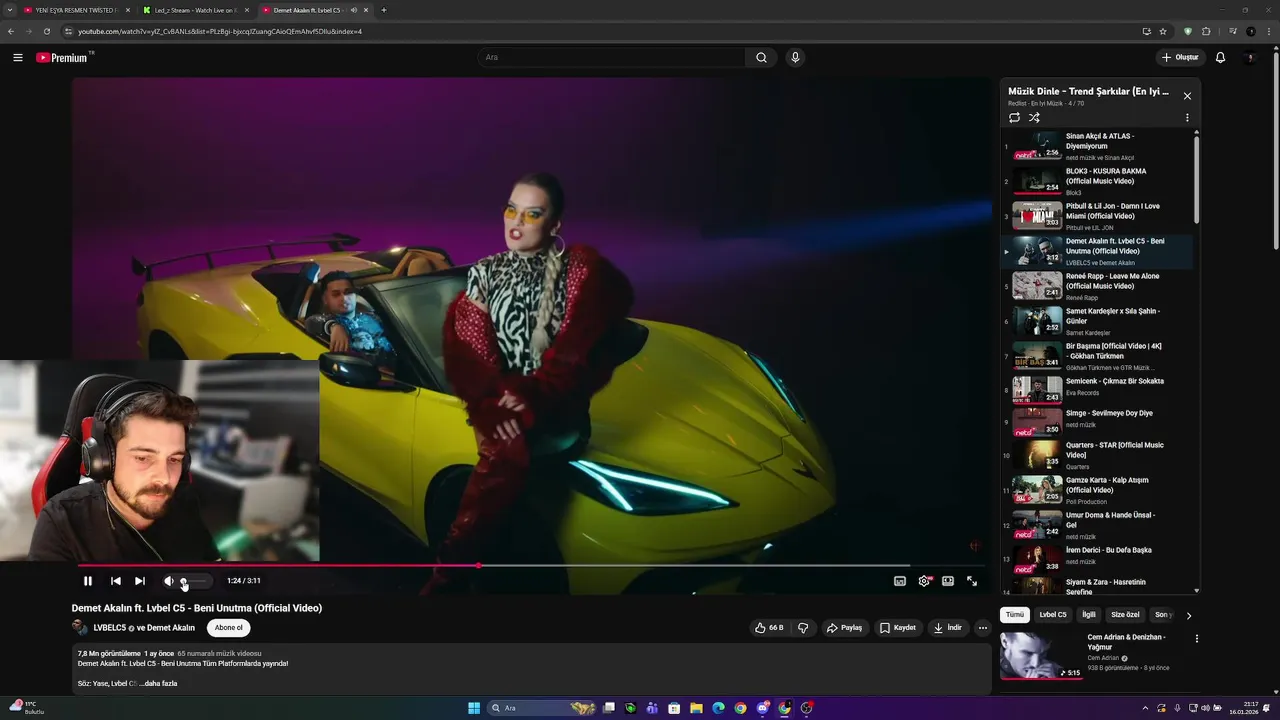
Task: Select the Size özel filter chip
Action: 1125,615
